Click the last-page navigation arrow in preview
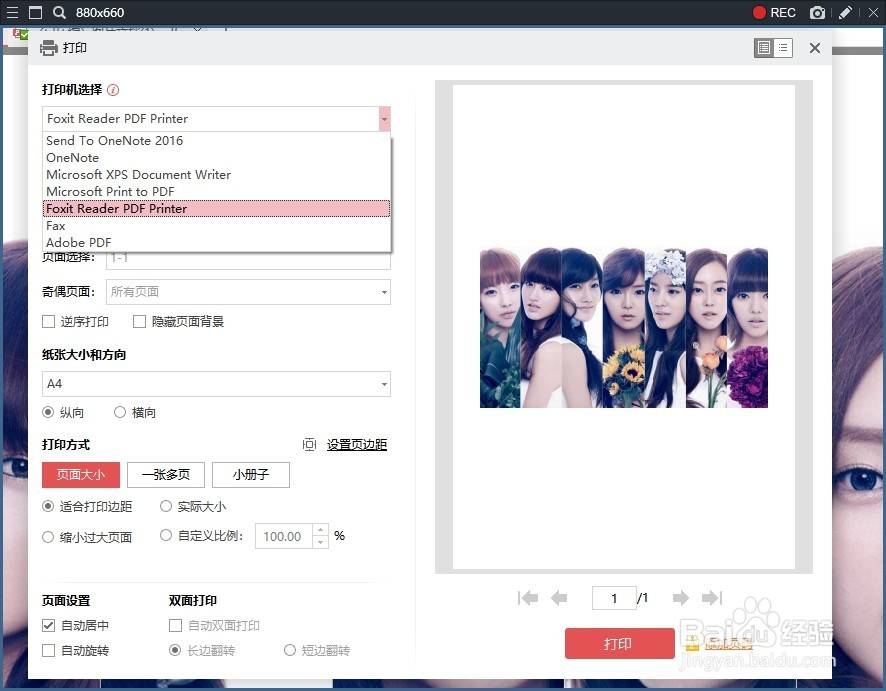Image resolution: width=886 pixels, height=691 pixels. click(712, 597)
